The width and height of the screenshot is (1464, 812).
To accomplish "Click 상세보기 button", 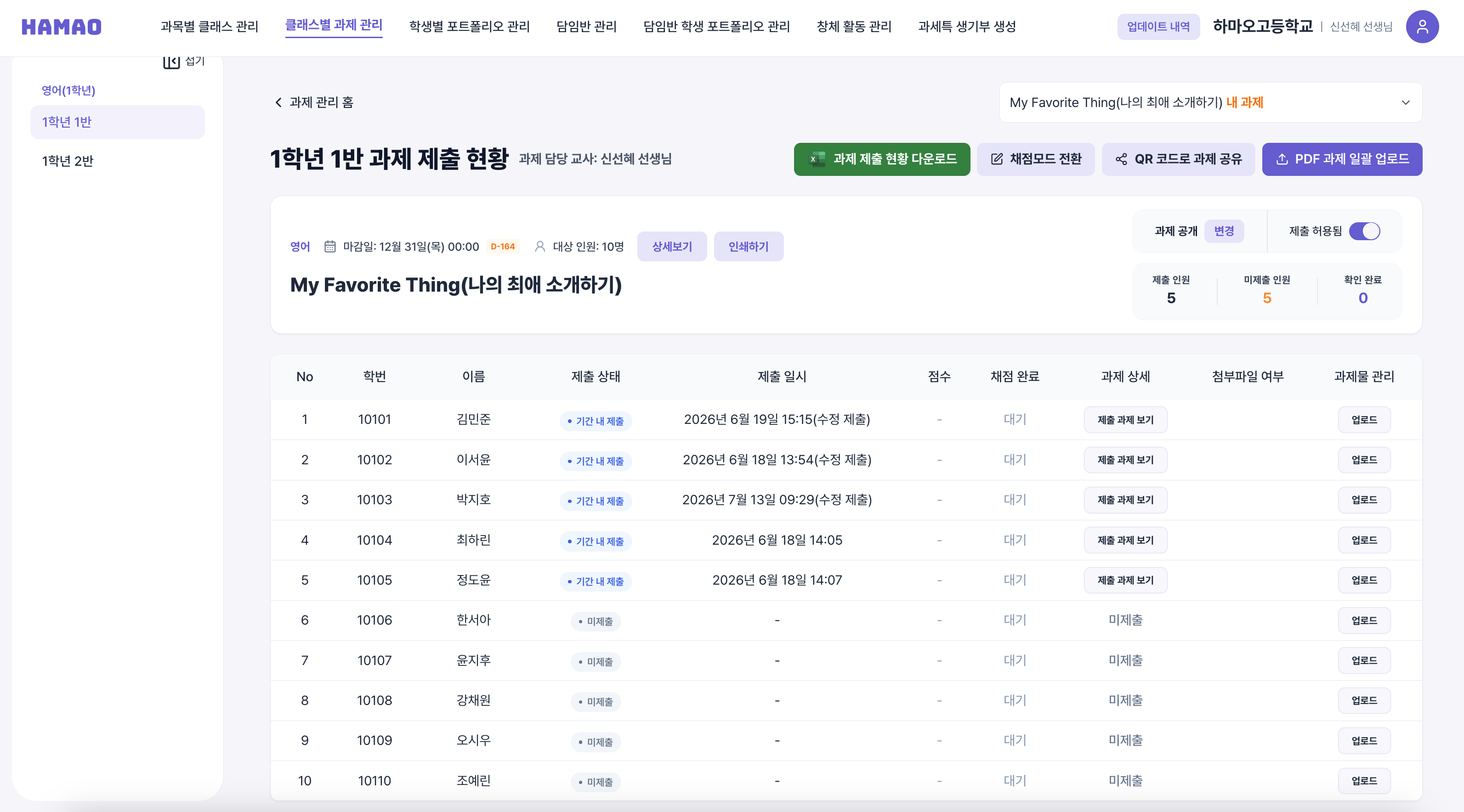I will (x=672, y=247).
